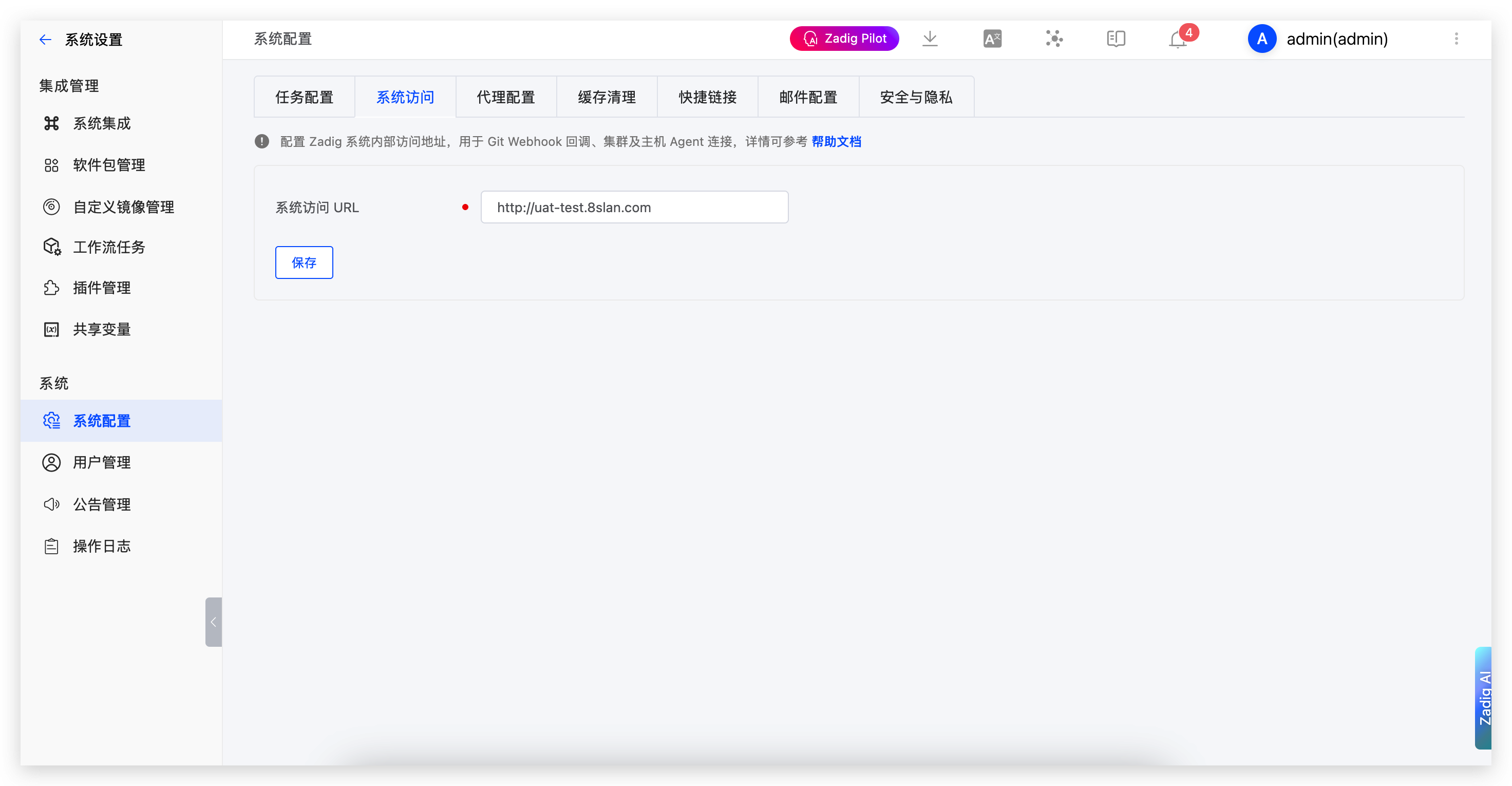Click the 保存 button
Viewport: 1512px width, 786px height.
tap(304, 263)
